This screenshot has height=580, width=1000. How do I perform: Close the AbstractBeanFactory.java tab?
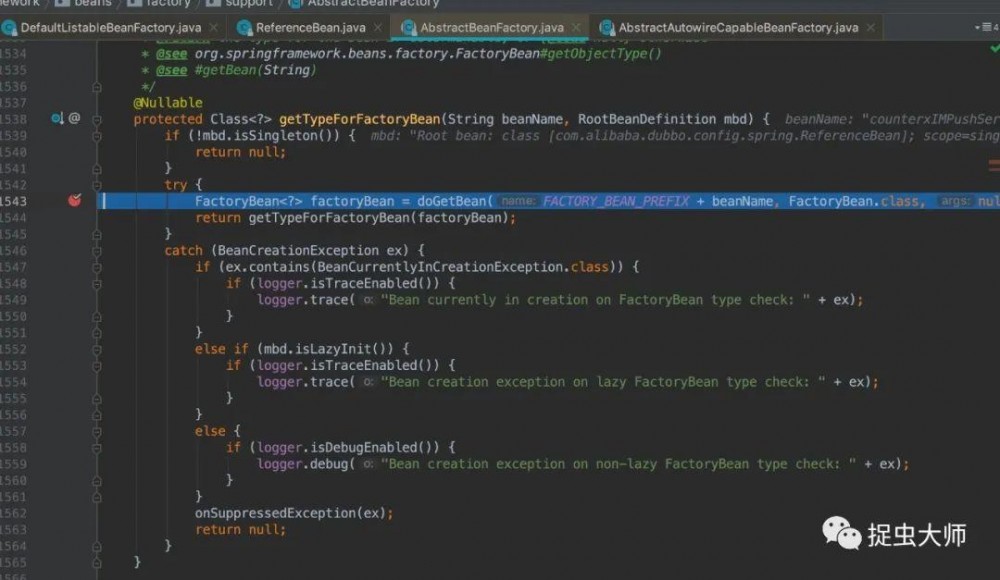576,27
